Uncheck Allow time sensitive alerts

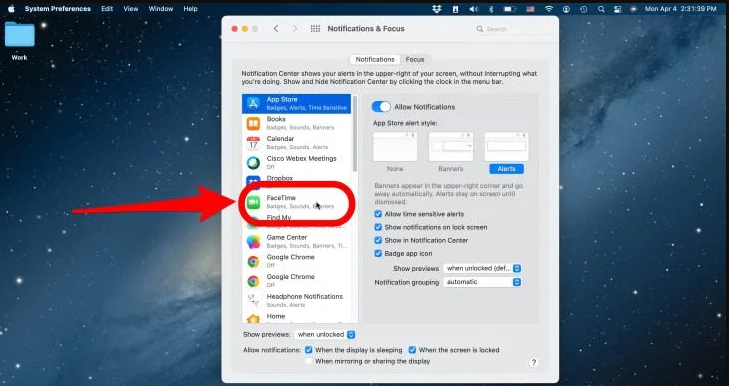[x=378, y=214]
